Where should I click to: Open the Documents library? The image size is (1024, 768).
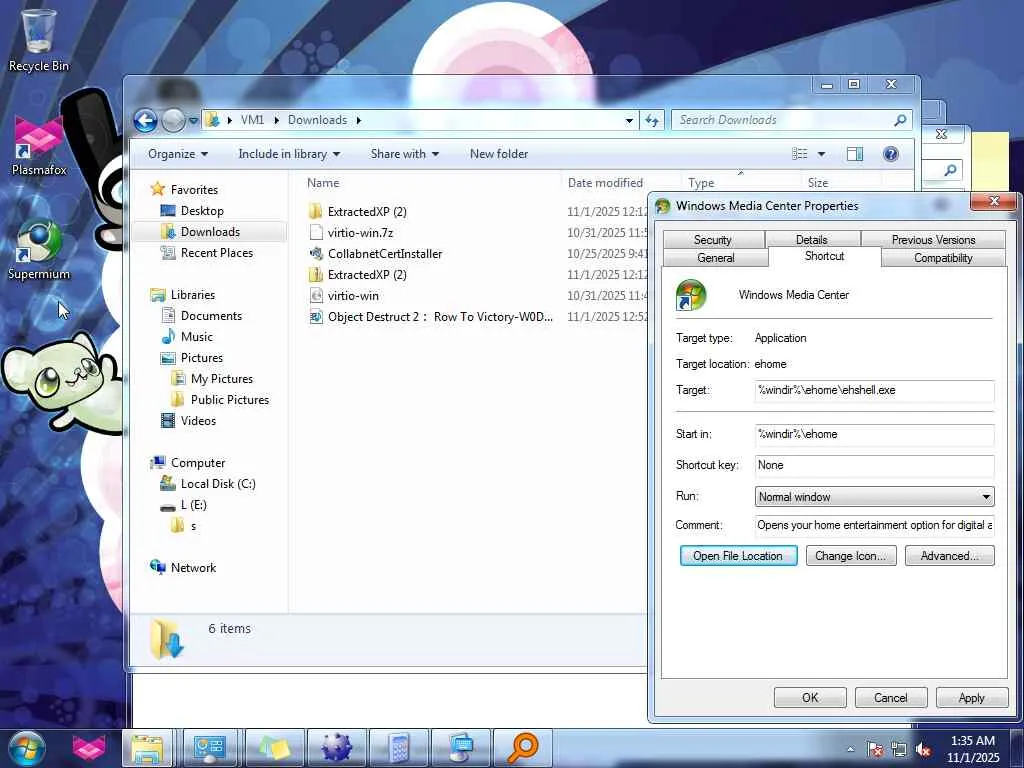(x=210, y=316)
